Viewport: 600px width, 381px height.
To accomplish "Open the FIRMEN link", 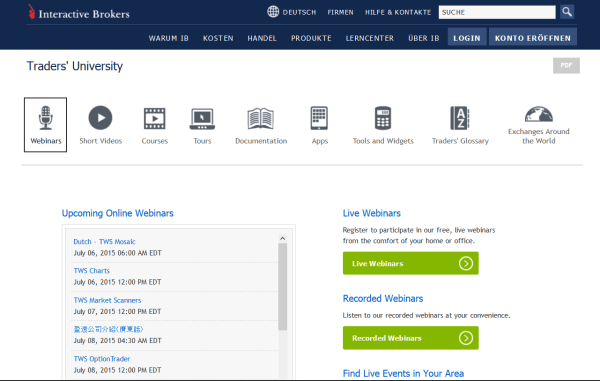I will [340, 12].
